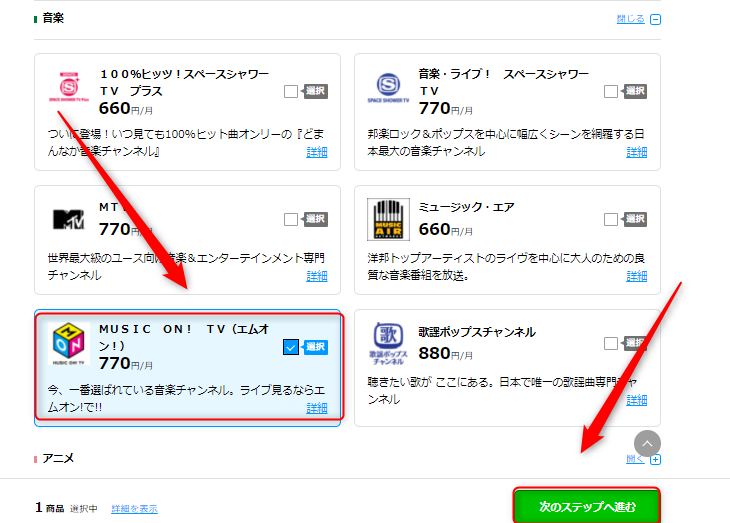Open 詳細 link for ミュージック・エア
This screenshot has width=730, height=523.
click(636, 276)
